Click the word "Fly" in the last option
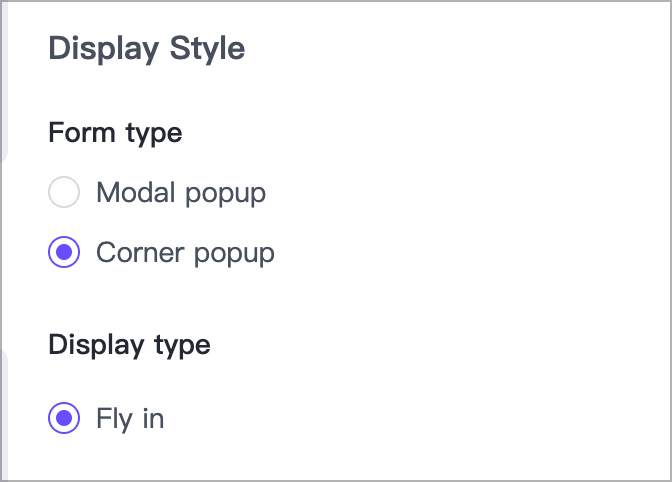Image resolution: width=672 pixels, height=482 pixels. click(114, 418)
